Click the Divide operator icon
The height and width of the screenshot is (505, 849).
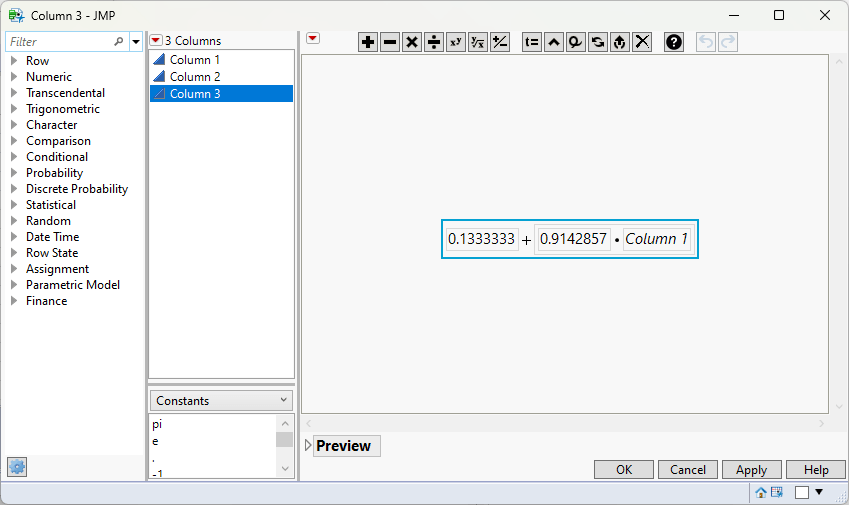(434, 42)
